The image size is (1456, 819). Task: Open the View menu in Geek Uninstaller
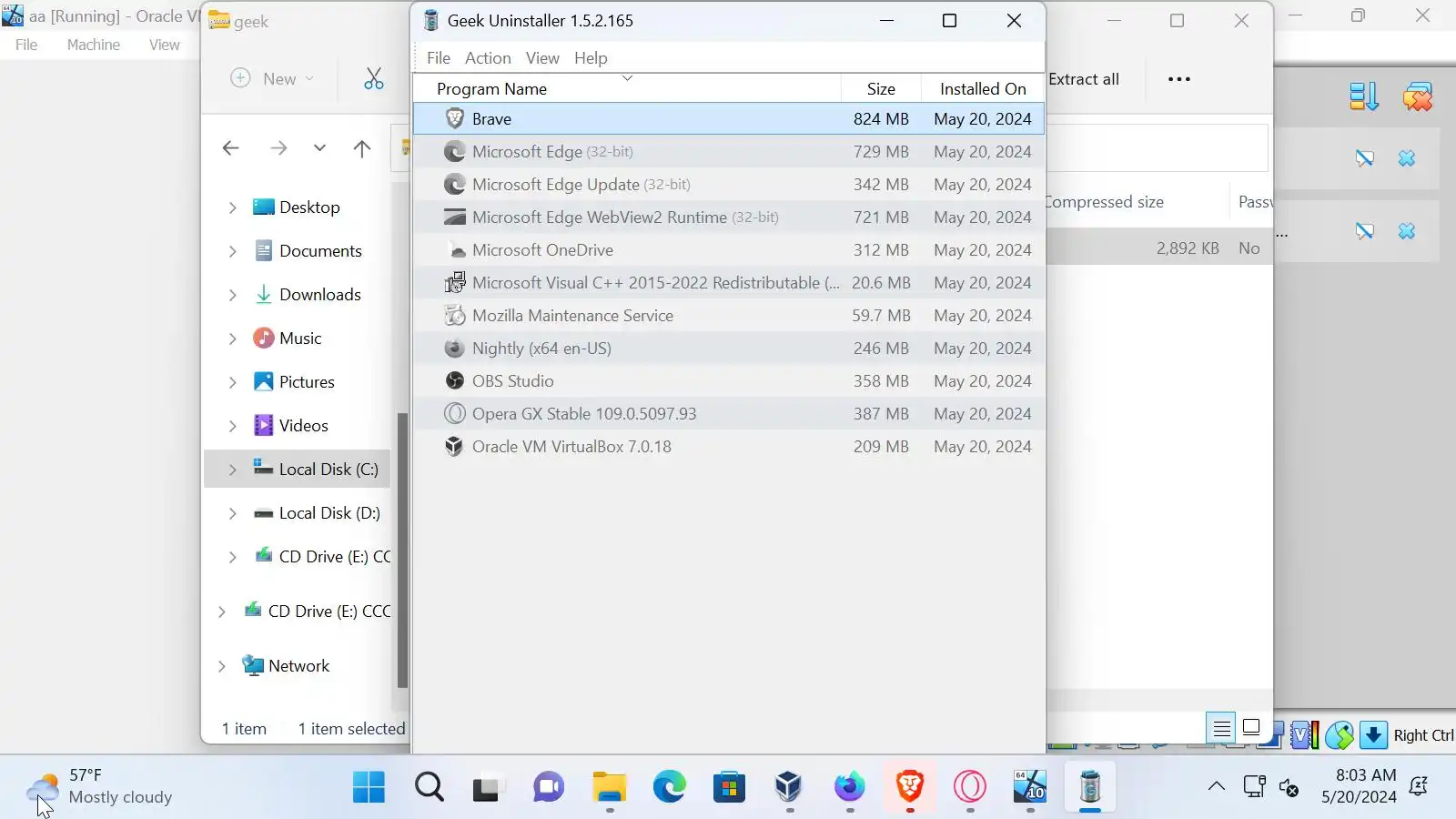pos(542,57)
